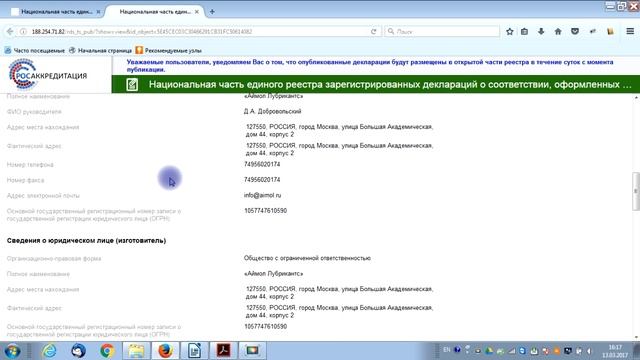Image resolution: width=640 pixels, height=360 pixels.
Task: Open the File Explorer folder on taskbar
Action: point(136,351)
